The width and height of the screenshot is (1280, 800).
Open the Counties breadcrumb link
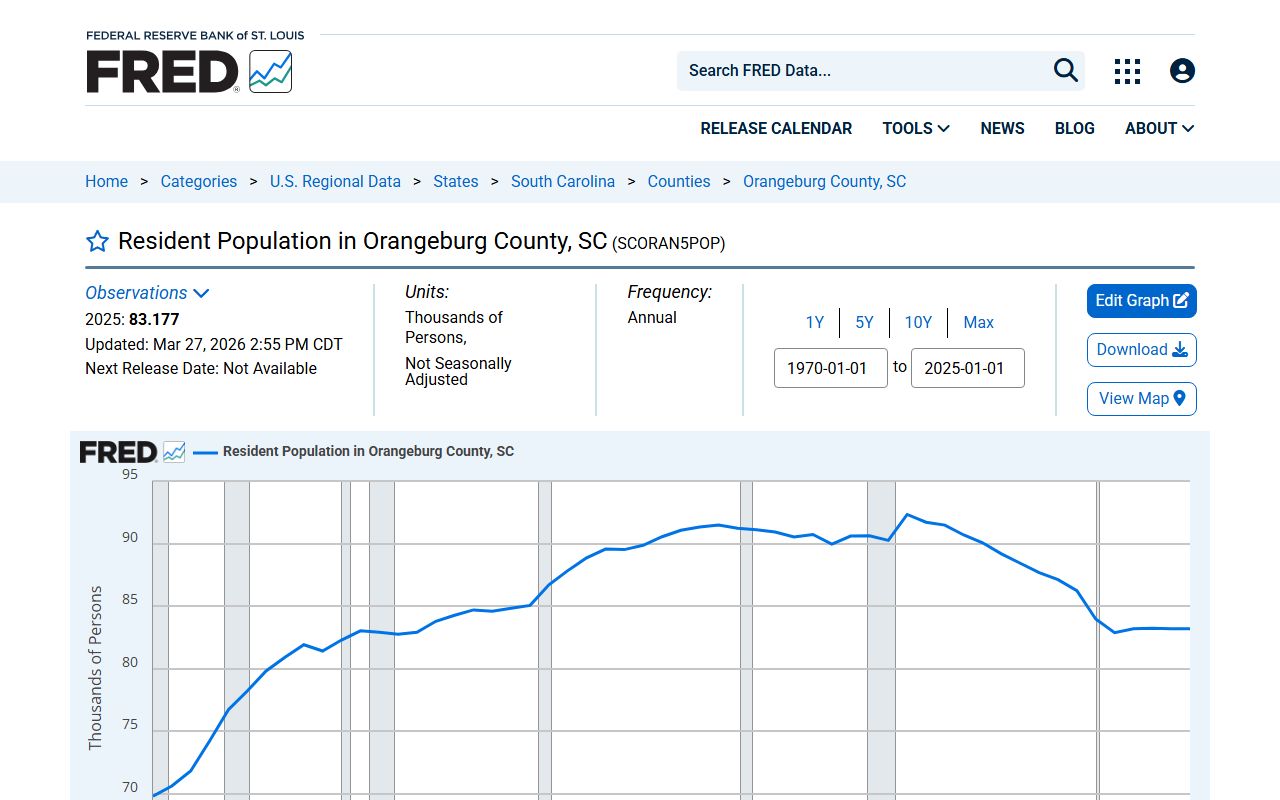pyautogui.click(x=679, y=181)
